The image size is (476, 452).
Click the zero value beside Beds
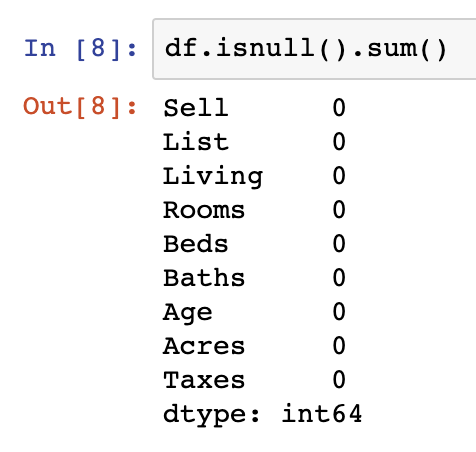[339, 244]
